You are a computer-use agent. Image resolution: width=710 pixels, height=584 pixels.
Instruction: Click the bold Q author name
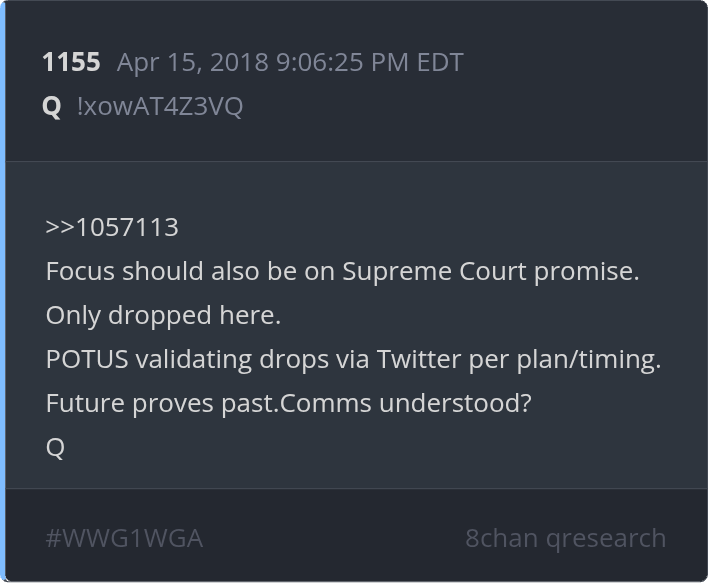click(x=52, y=106)
